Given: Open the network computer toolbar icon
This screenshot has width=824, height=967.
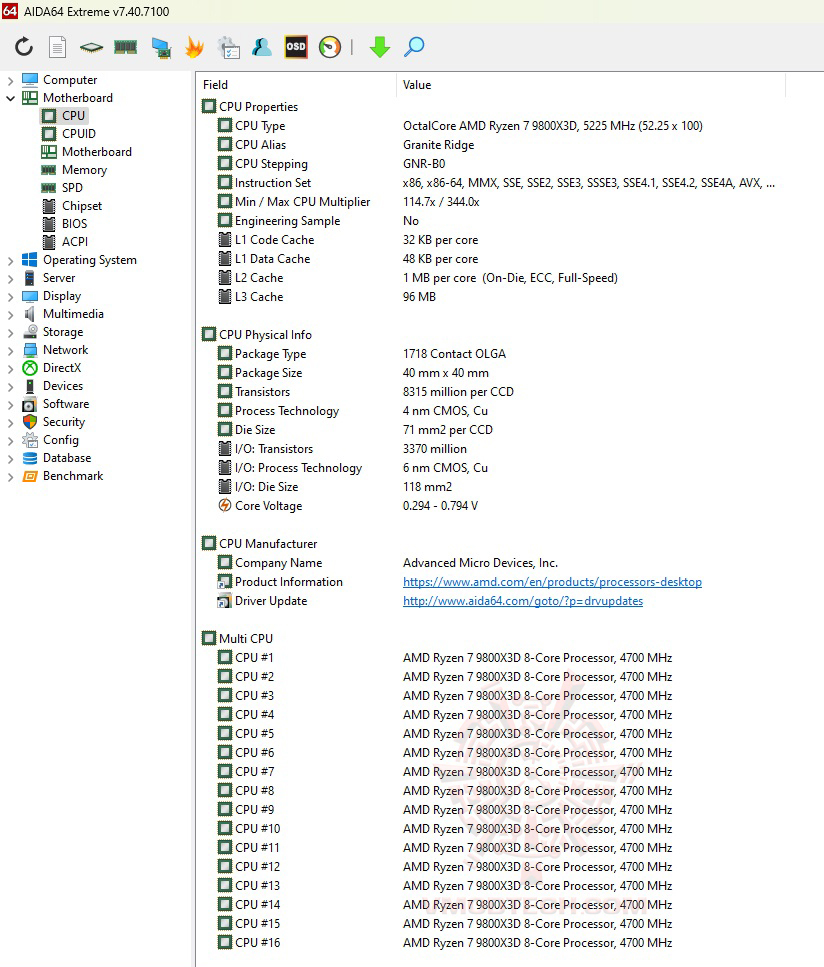Looking at the screenshot, I should click(x=161, y=47).
